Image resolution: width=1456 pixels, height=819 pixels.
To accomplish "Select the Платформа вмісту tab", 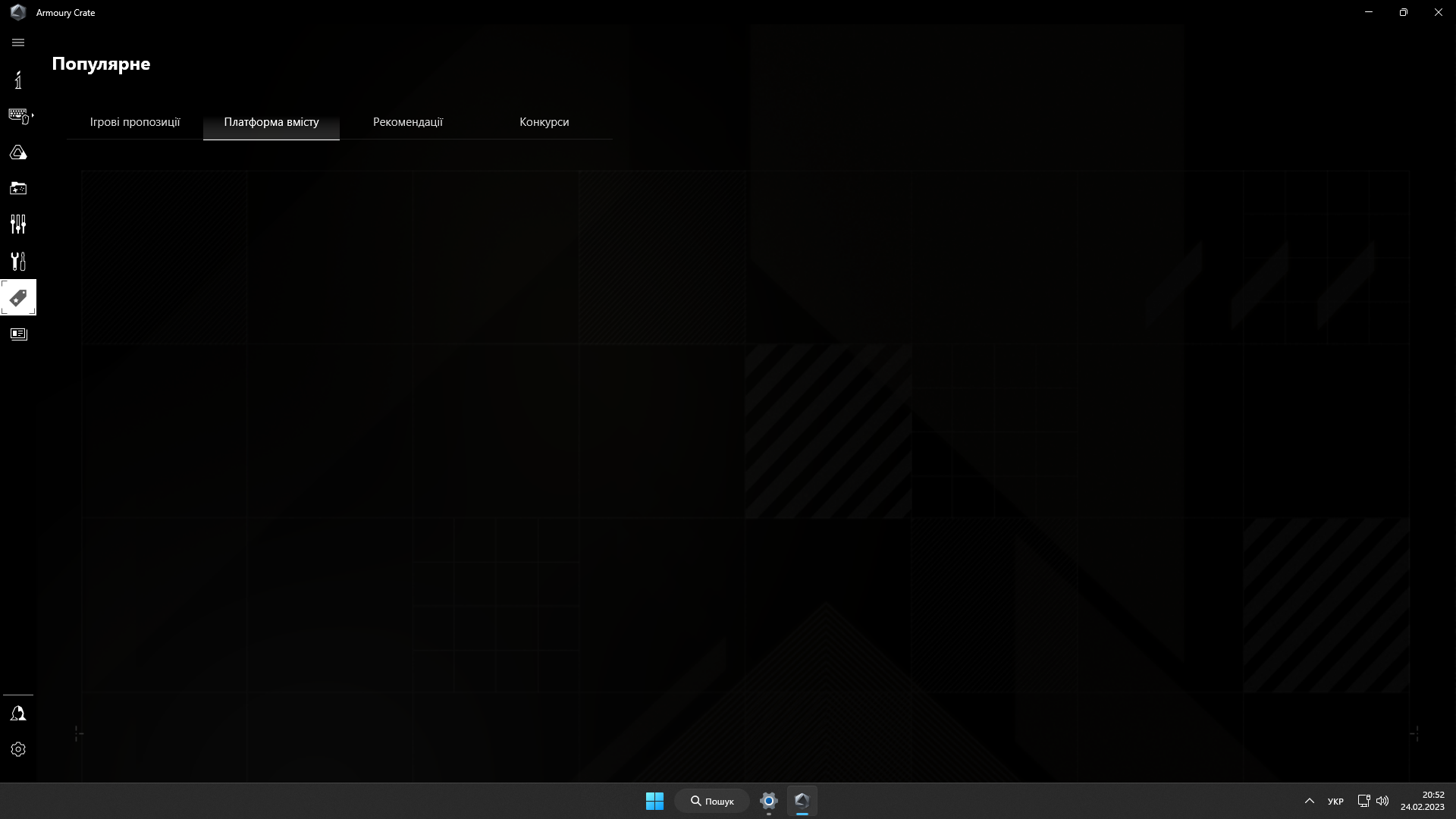I will (x=271, y=122).
